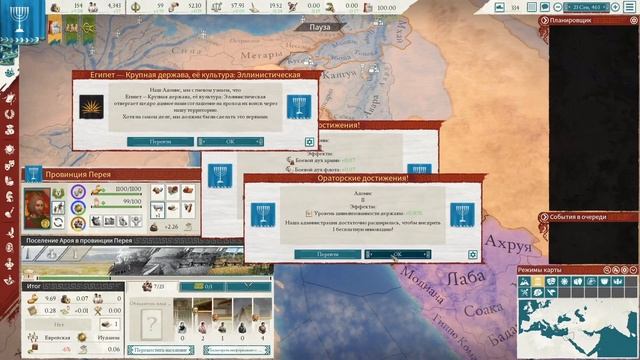
Task: Click OK in Ораторские достижения popup
Action: click(x=397, y=254)
